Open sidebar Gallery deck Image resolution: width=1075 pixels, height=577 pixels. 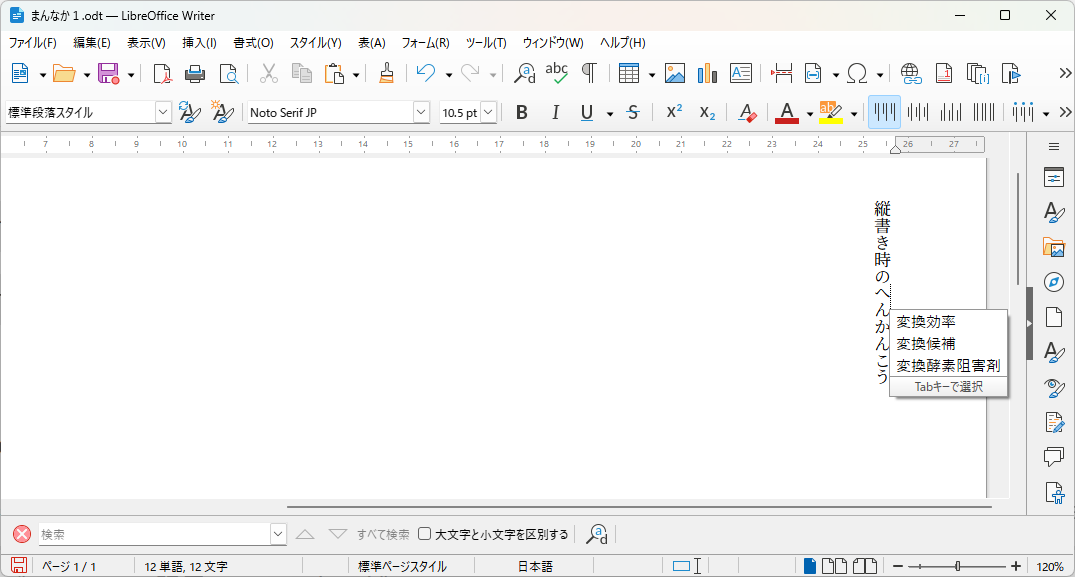click(x=1054, y=247)
